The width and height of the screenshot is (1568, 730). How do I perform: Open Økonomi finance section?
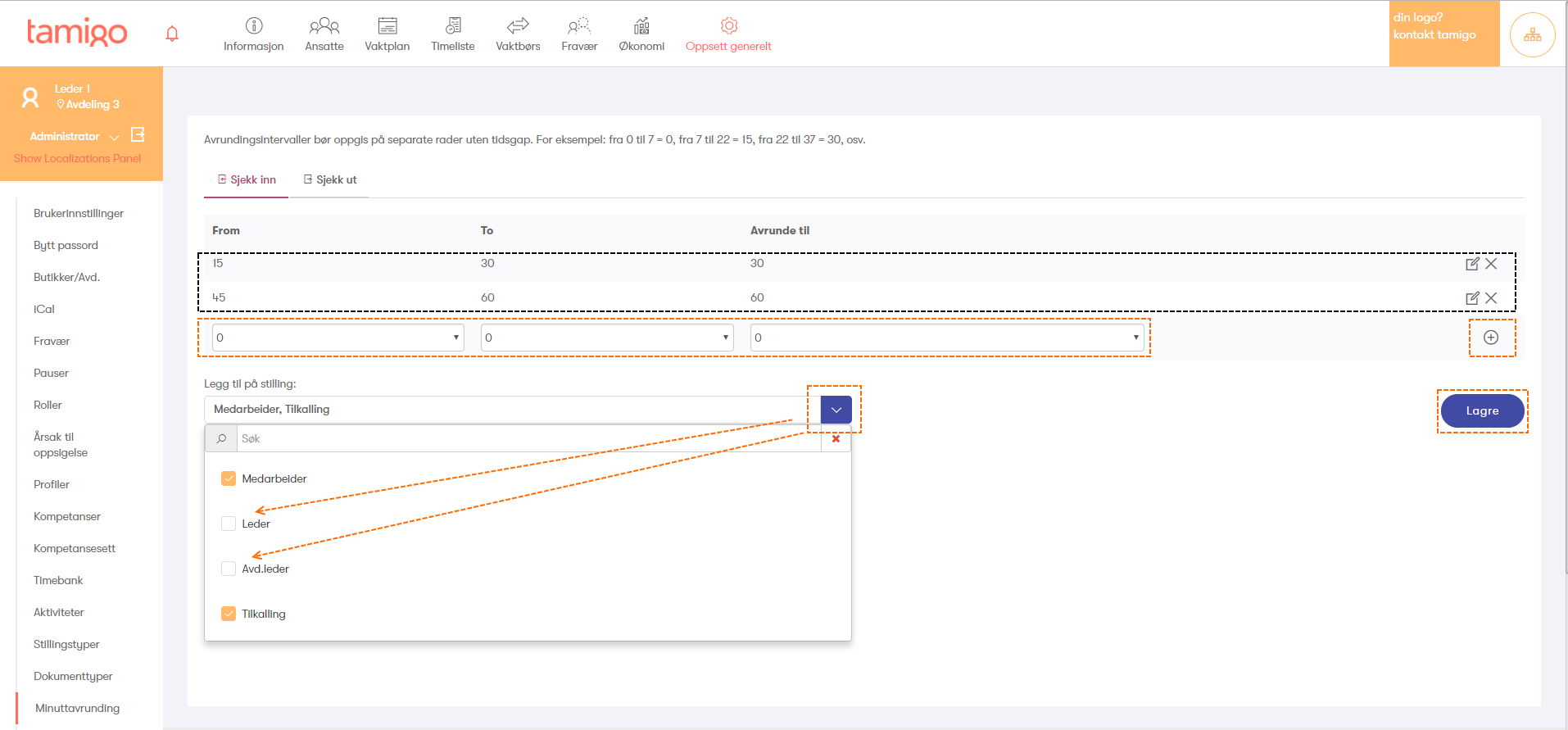[x=641, y=34]
